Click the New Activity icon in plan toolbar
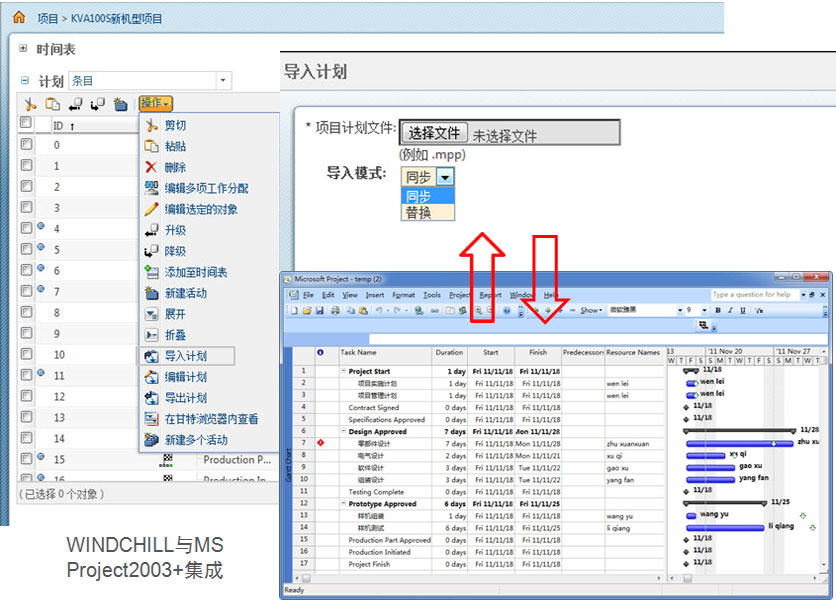 (120, 104)
